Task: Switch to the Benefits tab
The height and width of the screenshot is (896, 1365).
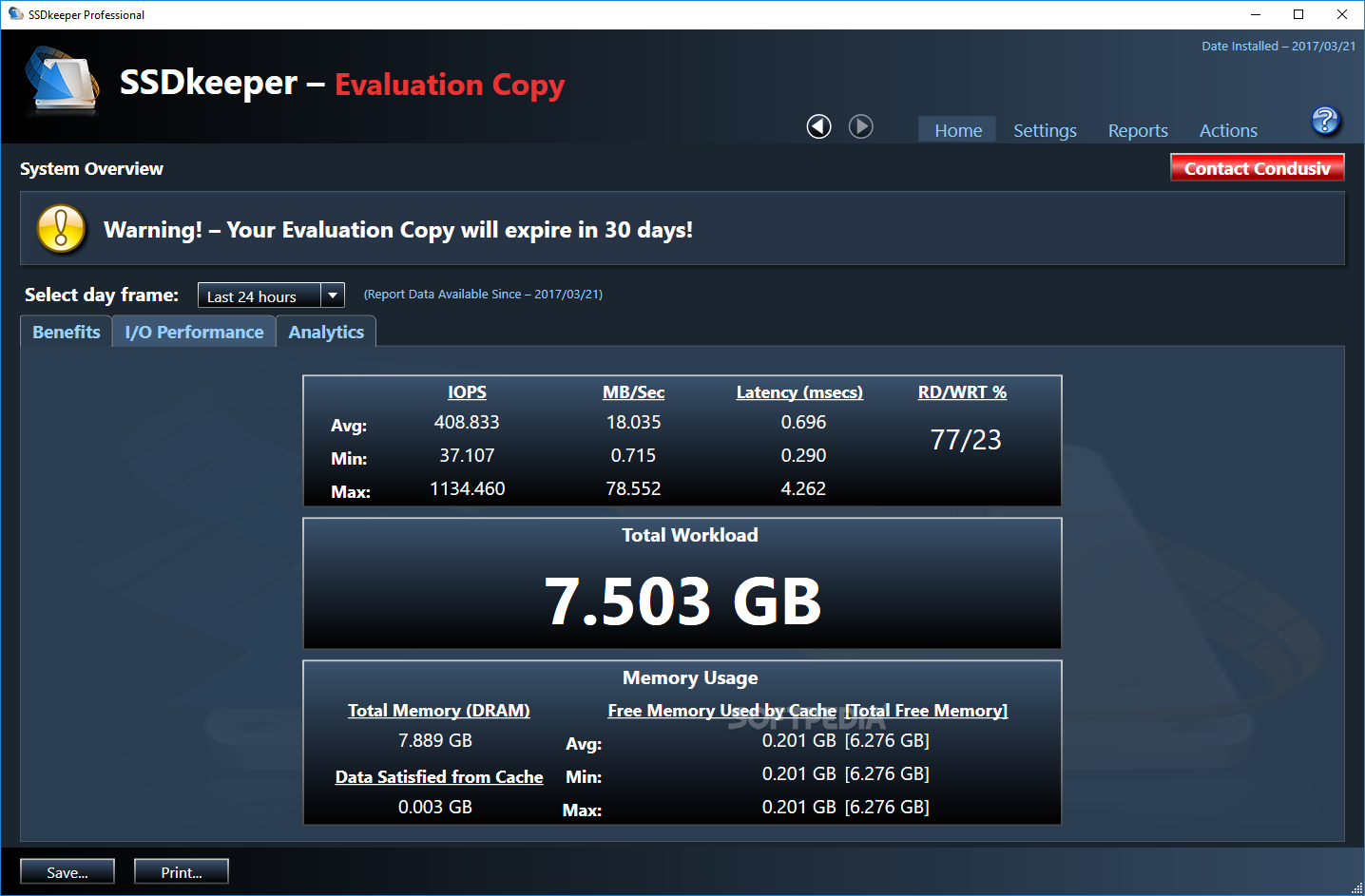Action: pos(67,332)
